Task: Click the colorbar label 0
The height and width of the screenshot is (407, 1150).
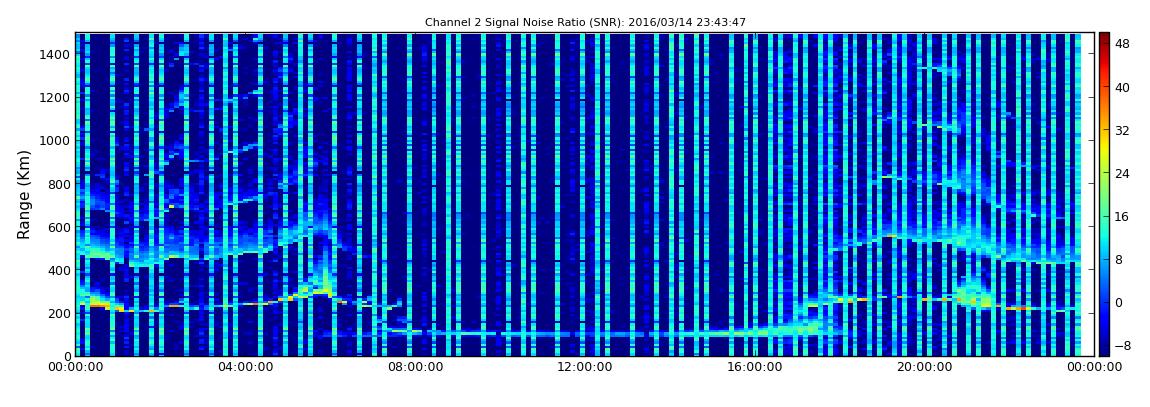Action: [x=1119, y=303]
